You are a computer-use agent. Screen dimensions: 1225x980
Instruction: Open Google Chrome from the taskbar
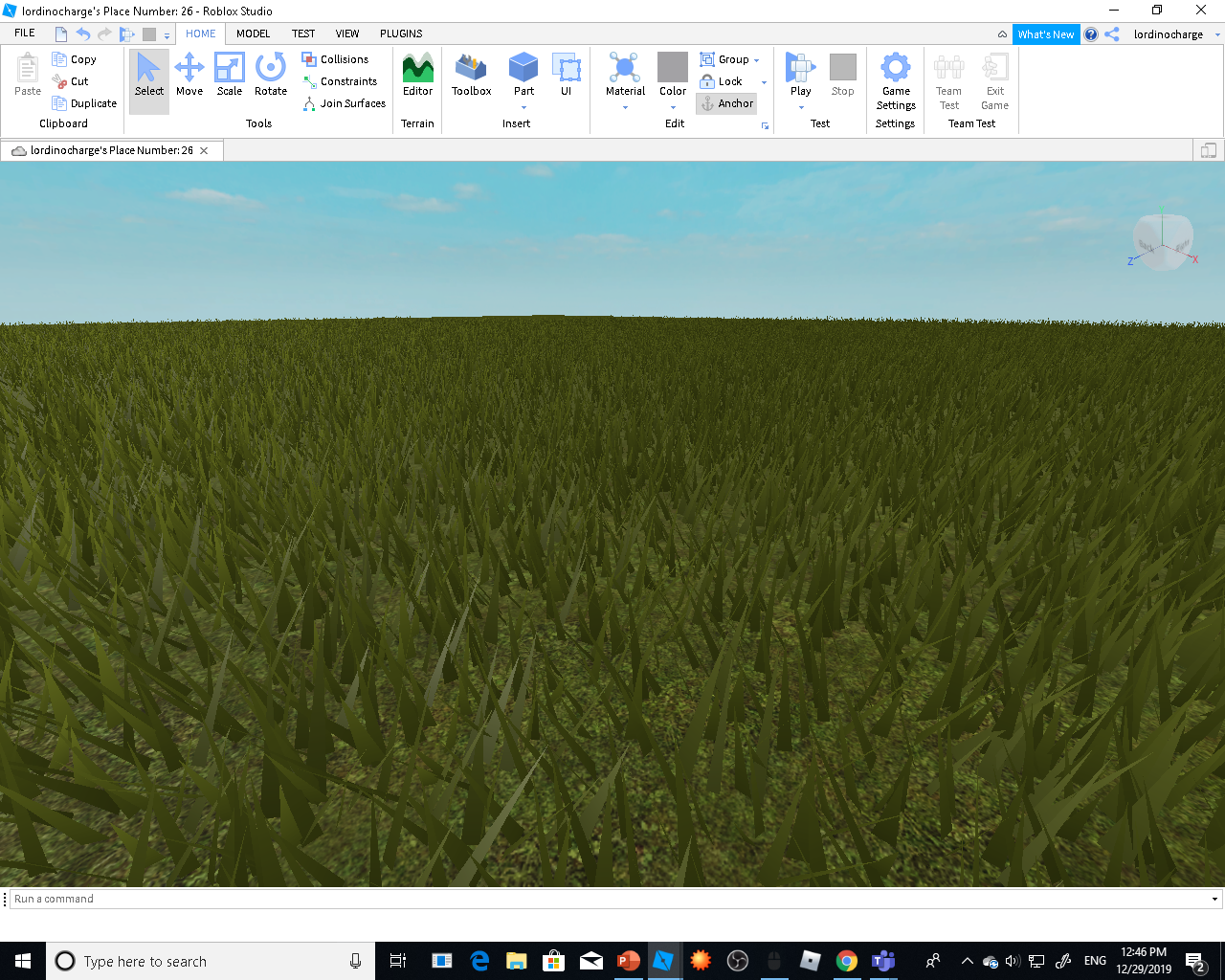[x=847, y=961]
